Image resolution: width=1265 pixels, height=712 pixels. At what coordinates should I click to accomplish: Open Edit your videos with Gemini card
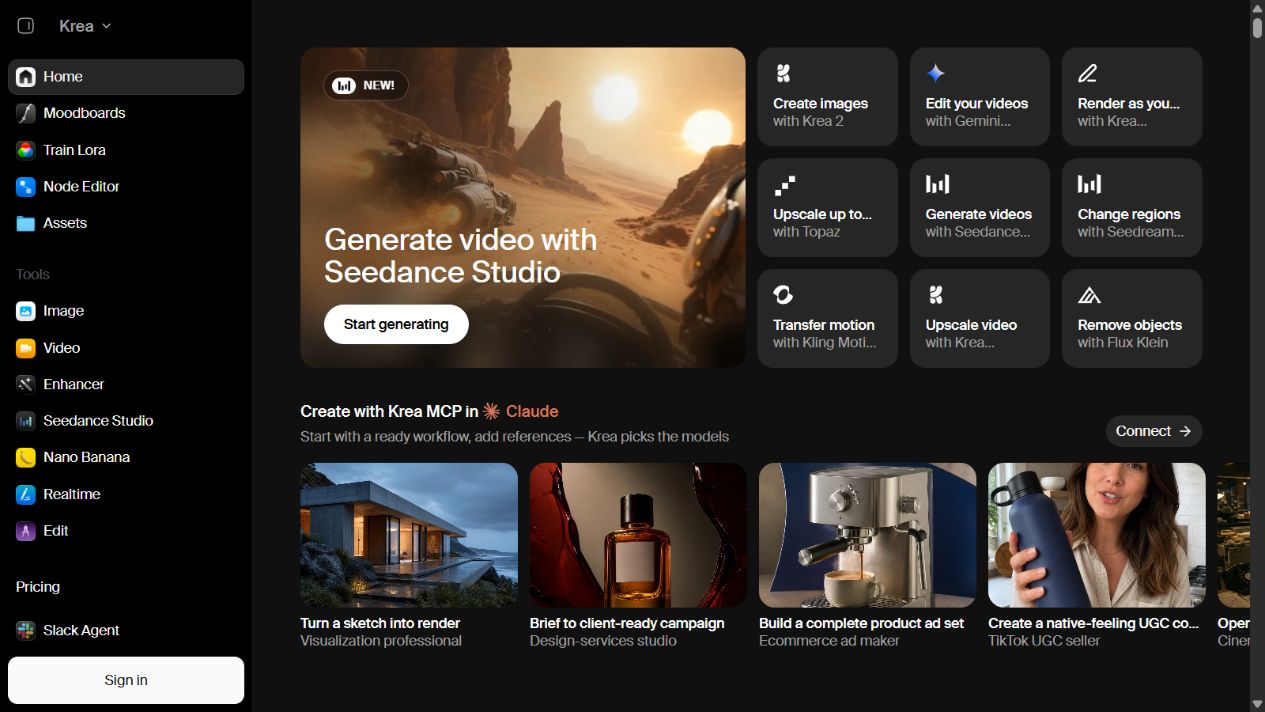(980, 97)
